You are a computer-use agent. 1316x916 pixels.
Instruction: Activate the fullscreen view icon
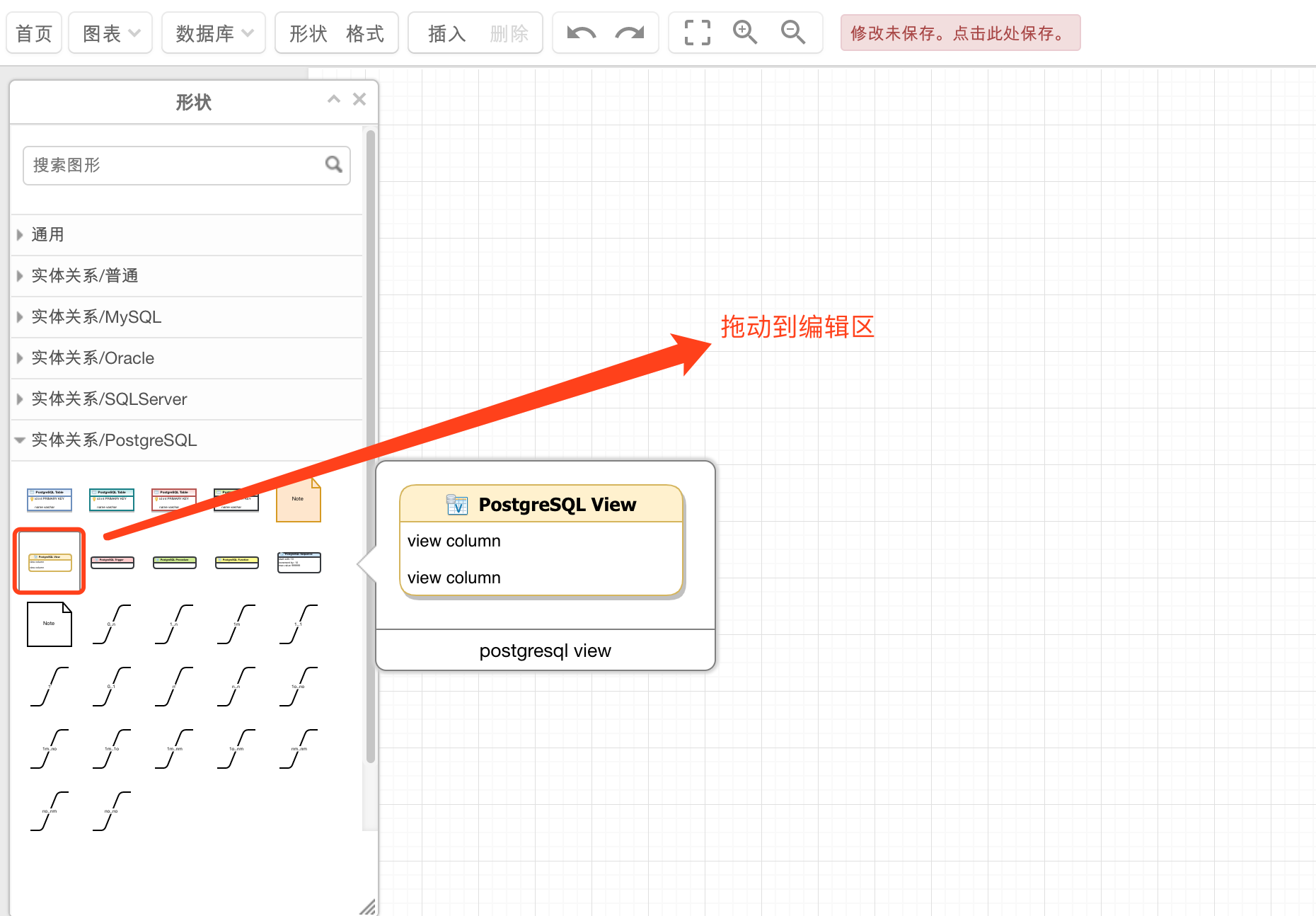[x=696, y=32]
